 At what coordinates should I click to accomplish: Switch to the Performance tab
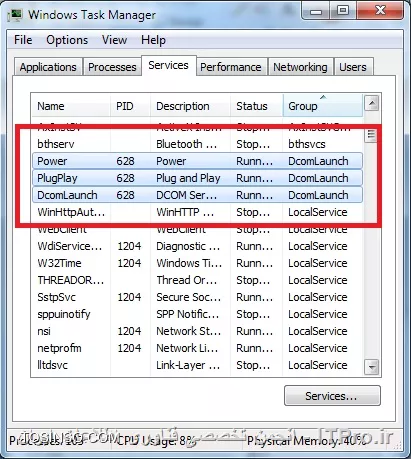pos(231,67)
